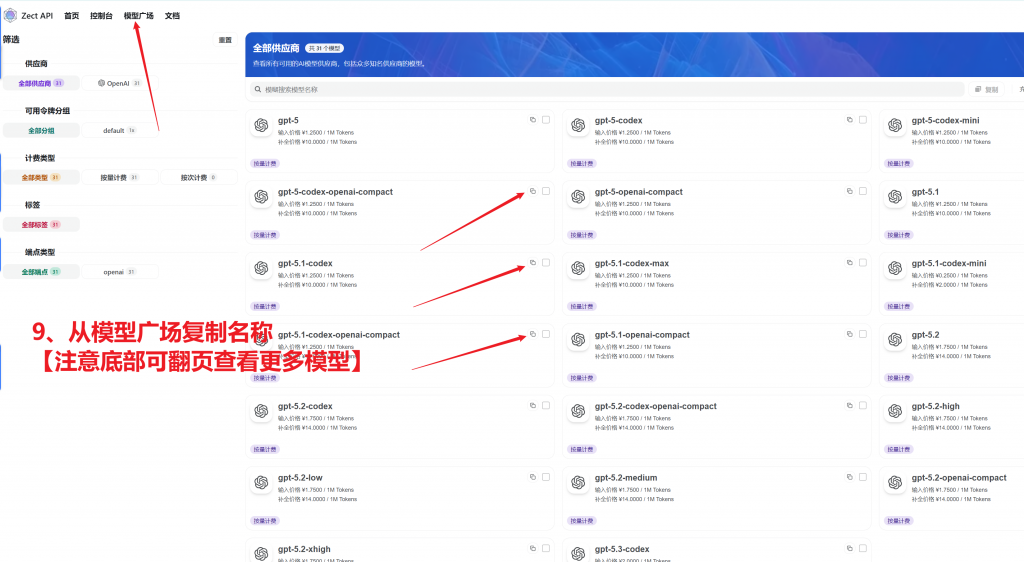1024x562 pixels.
Task: Click the OpenAI logo on gpt-5.1-codex-max card
Action: point(577,268)
